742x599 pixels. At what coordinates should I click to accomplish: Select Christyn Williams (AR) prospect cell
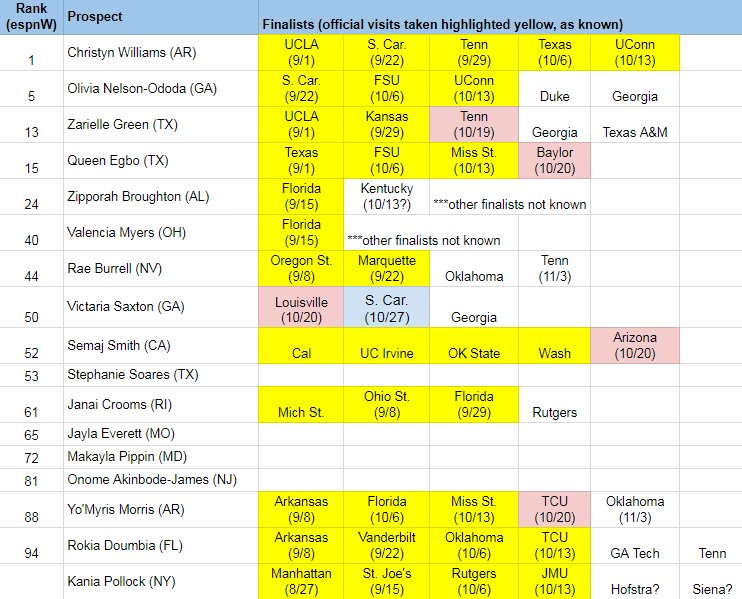click(x=161, y=53)
